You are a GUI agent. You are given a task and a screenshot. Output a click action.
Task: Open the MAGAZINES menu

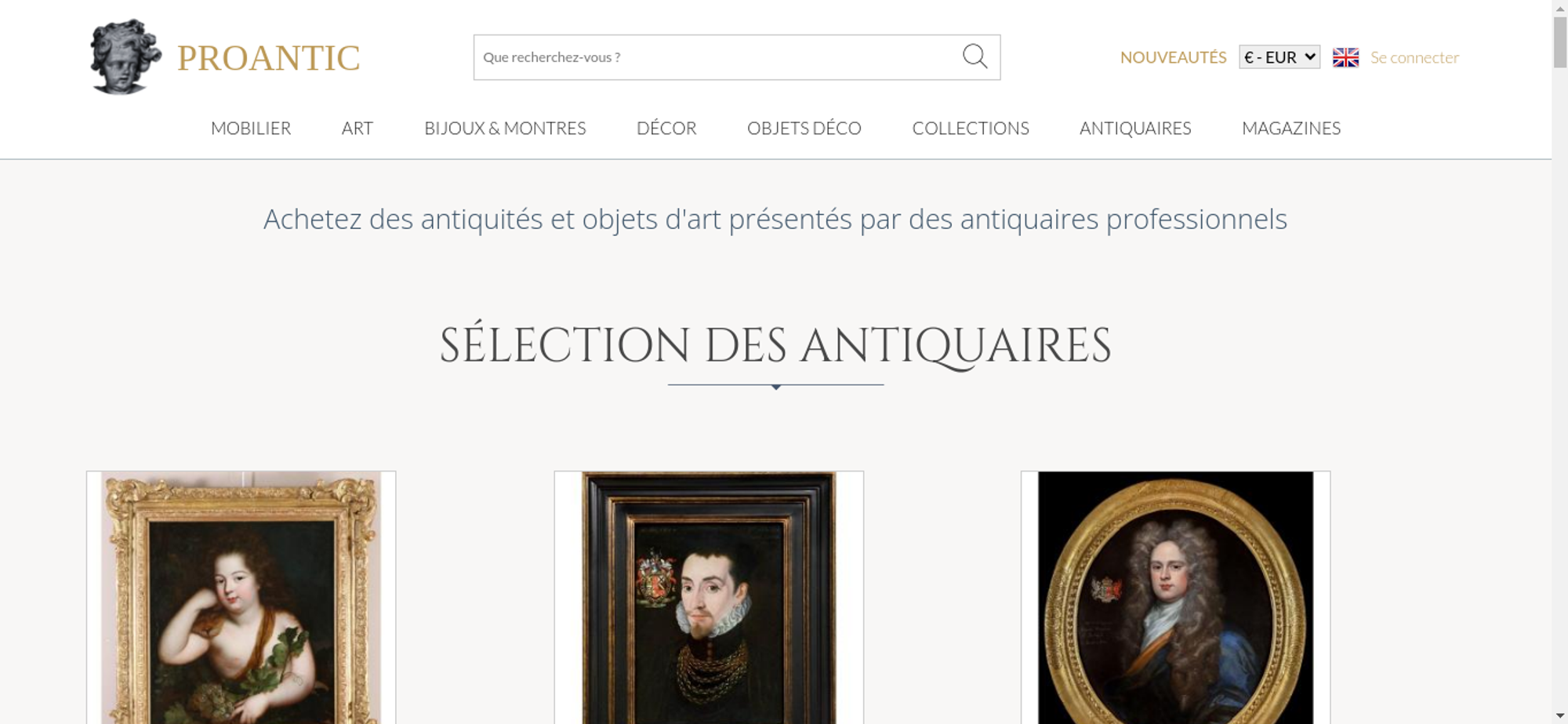coord(1291,128)
